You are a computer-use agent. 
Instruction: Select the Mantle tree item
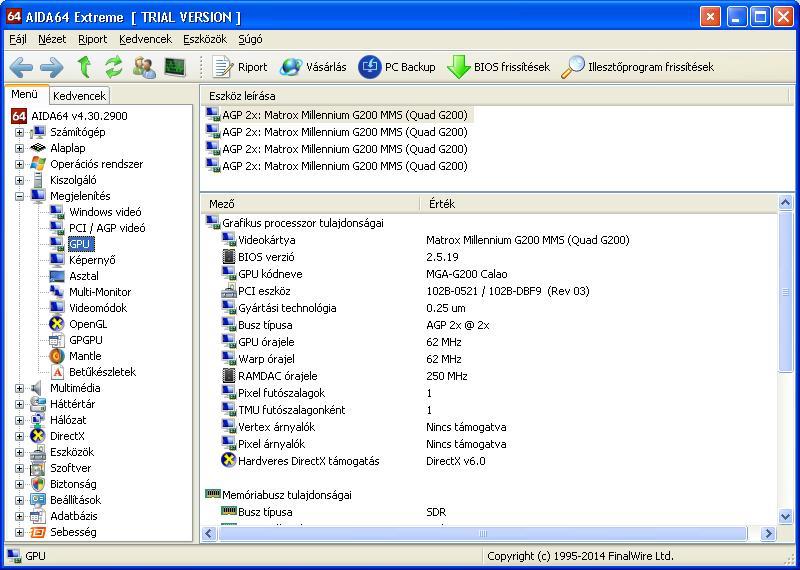coord(85,356)
